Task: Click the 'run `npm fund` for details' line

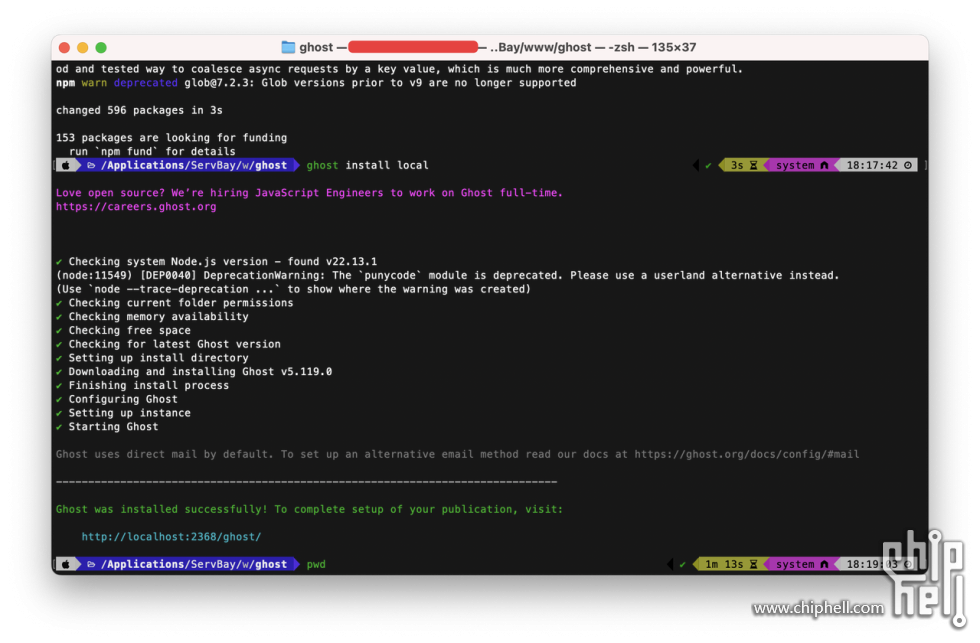Action: [152, 152]
